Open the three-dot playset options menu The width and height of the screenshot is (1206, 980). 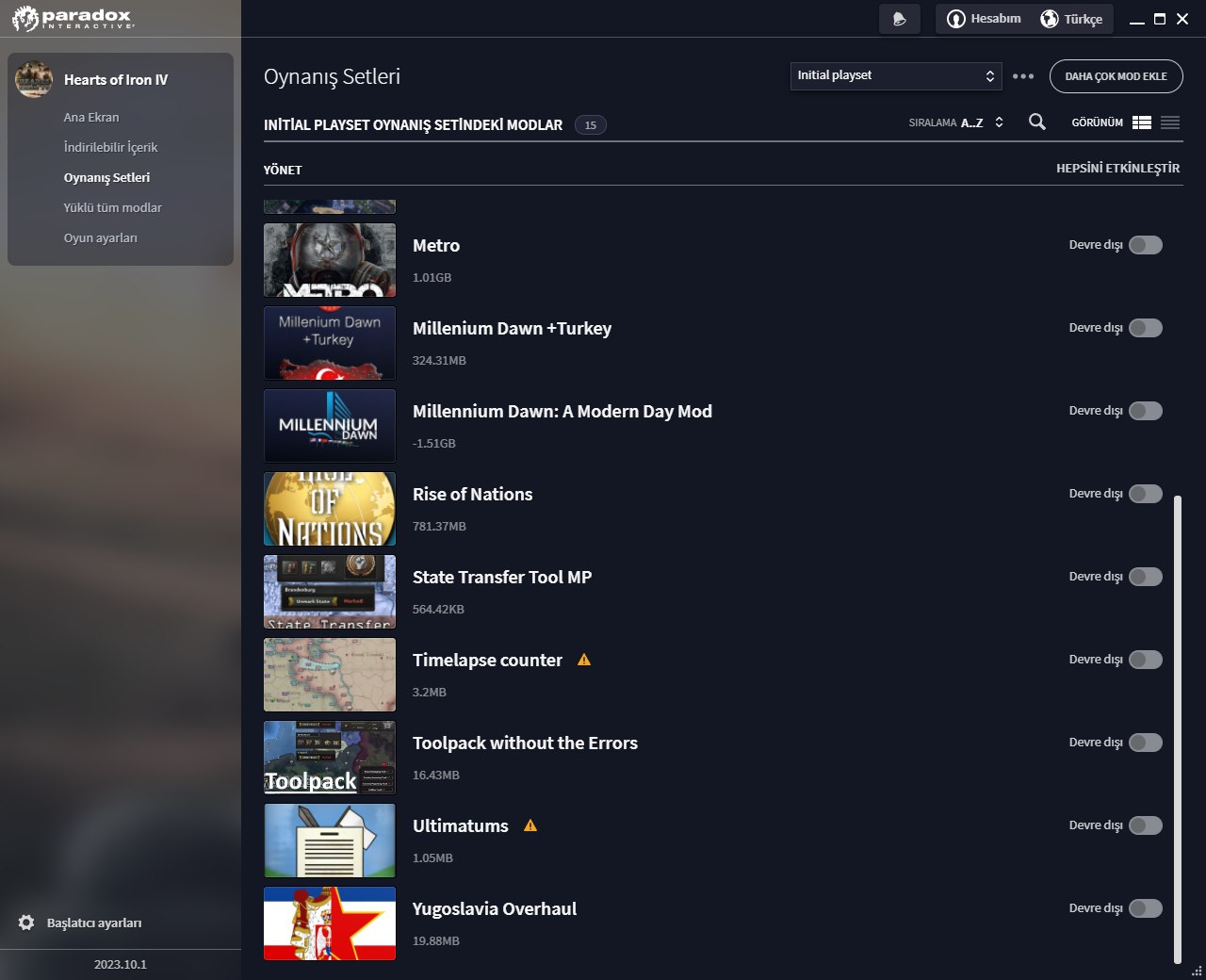[1023, 76]
